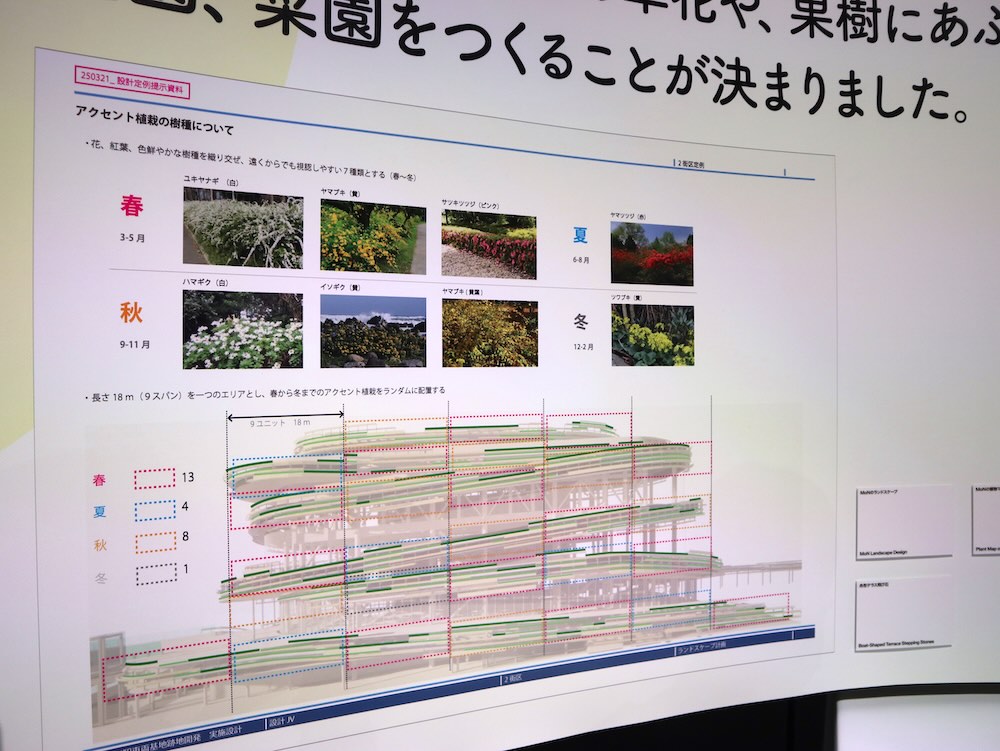Click the white Yukiyanagi spring flower photo

[242, 227]
